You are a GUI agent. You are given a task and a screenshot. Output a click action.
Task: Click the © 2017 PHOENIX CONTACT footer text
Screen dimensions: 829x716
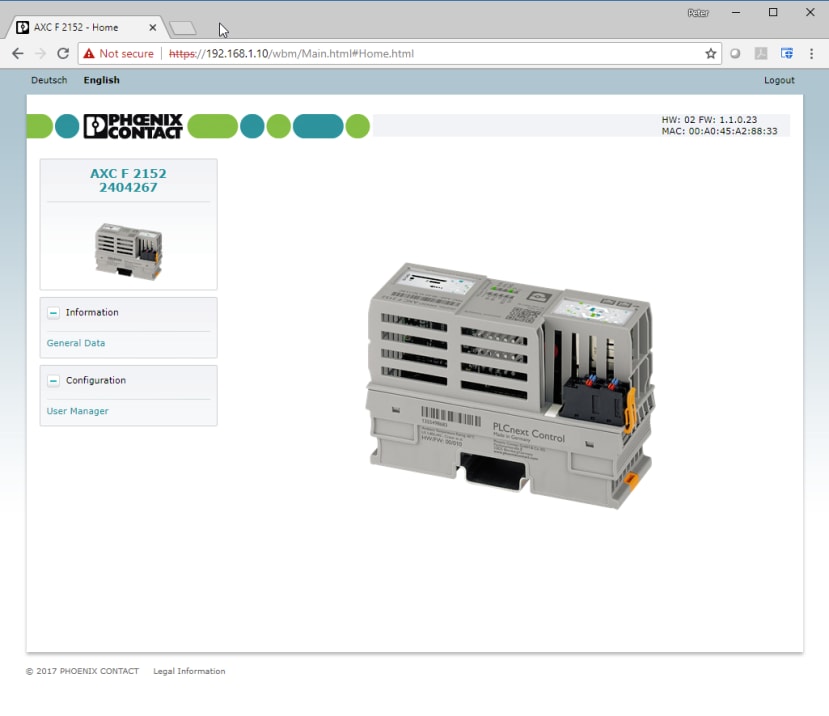(82, 671)
